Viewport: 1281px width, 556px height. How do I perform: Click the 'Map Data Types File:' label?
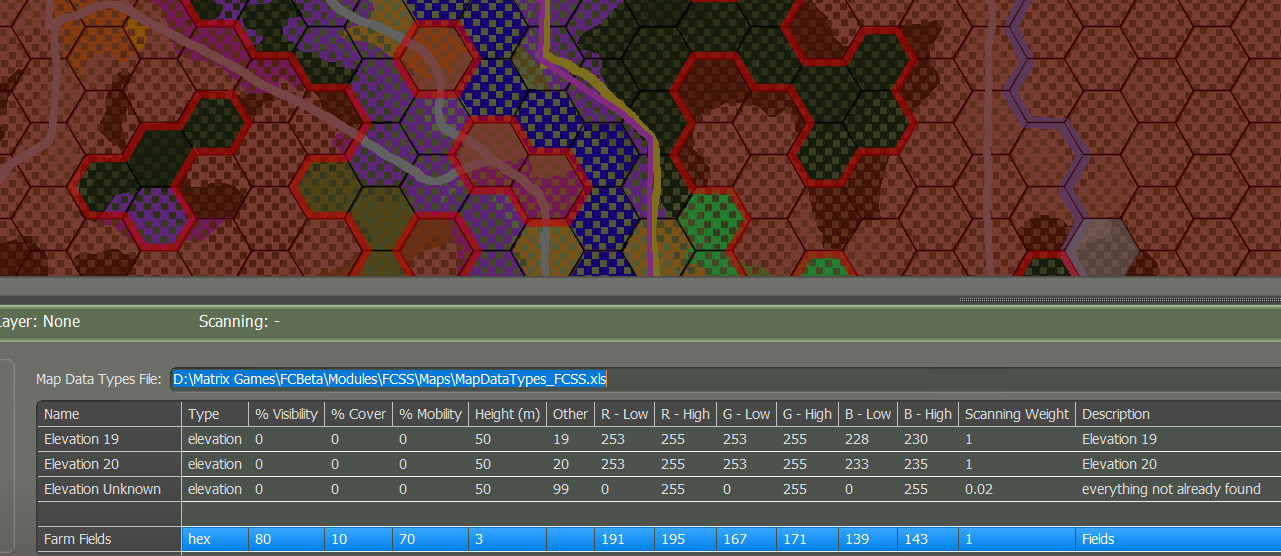(x=98, y=380)
